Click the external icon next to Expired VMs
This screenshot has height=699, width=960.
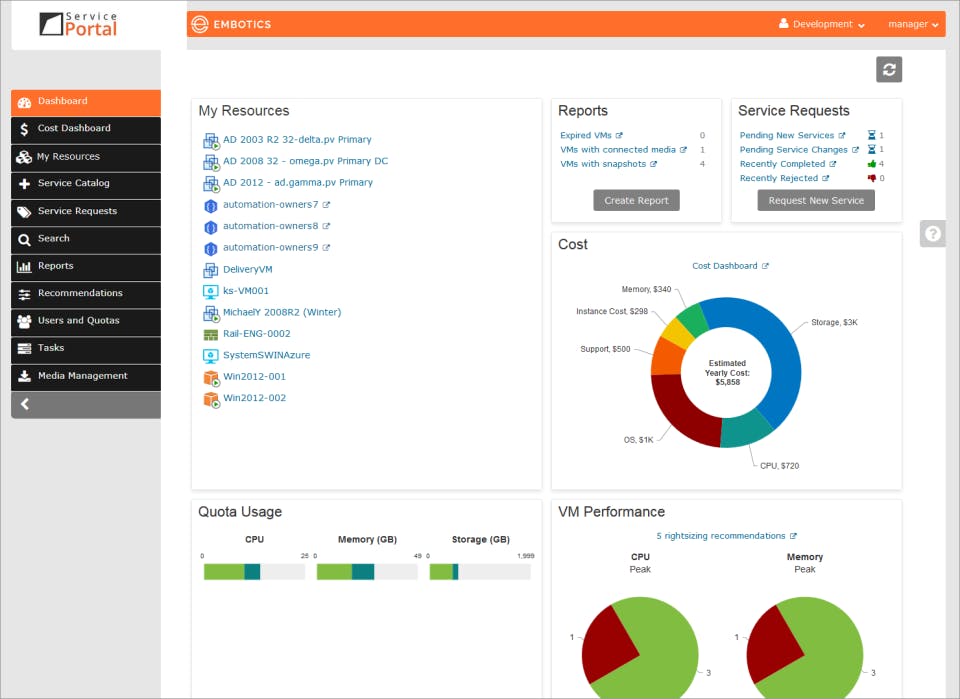620,135
